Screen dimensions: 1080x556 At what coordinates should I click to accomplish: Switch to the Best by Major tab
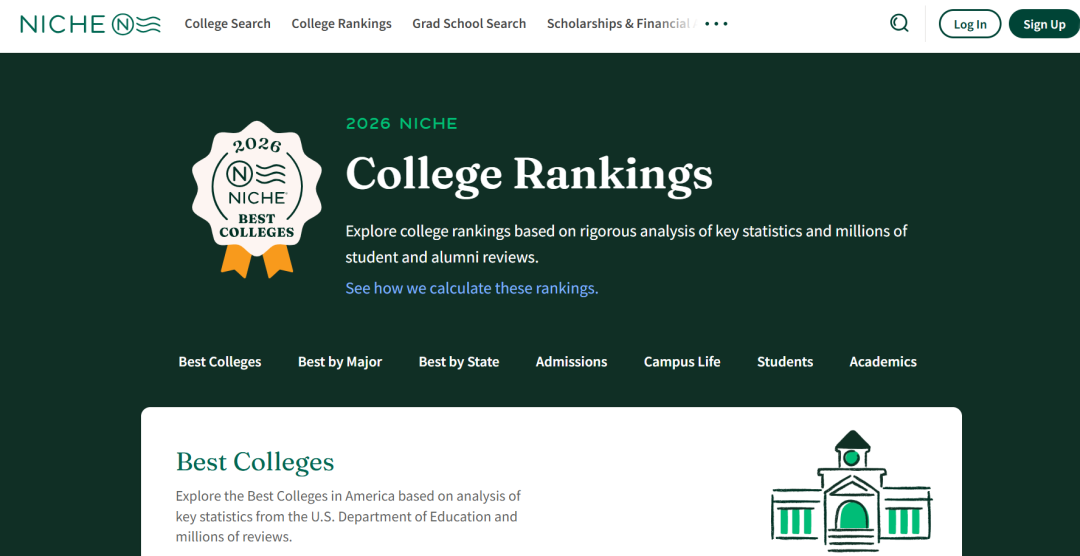(x=340, y=362)
